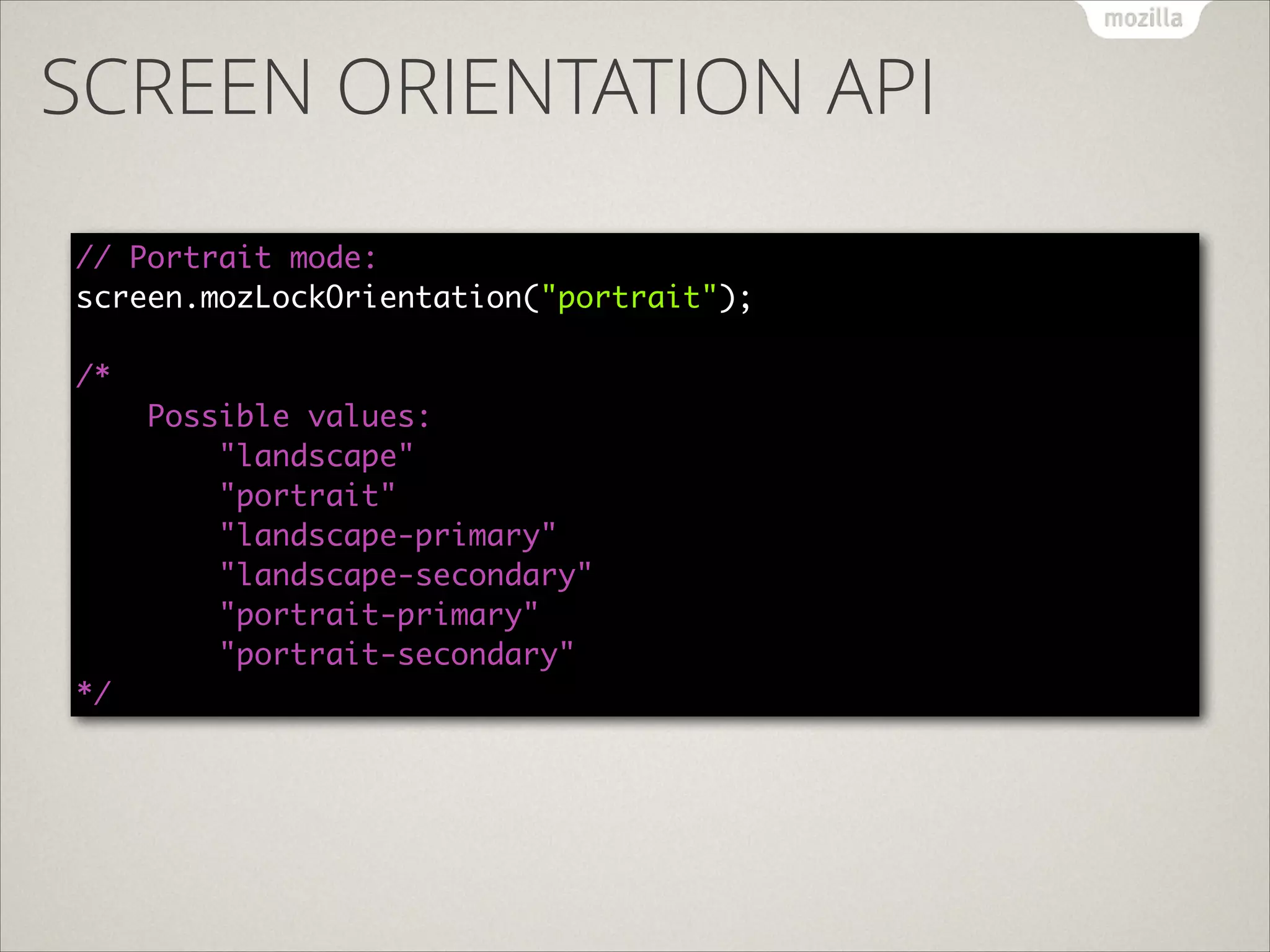Click the "portrait-primary" value
Image resolution: width=1270 pixels, height=952 pixels.
(x=379, y=615)
